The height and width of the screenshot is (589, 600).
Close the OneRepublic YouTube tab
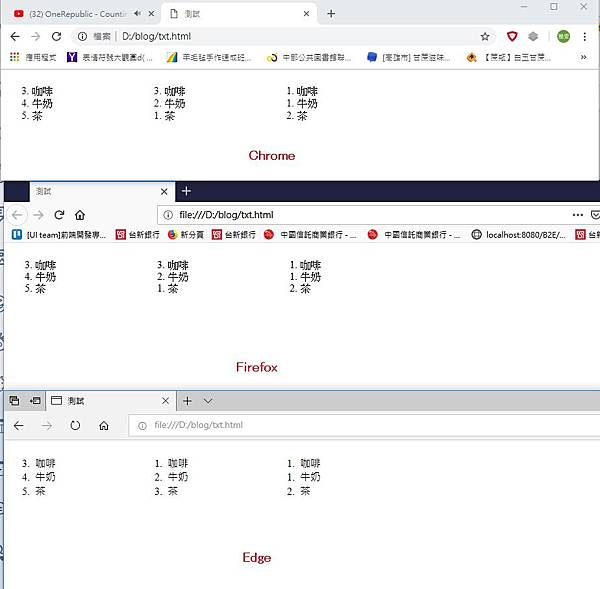[x=152, y=14]
